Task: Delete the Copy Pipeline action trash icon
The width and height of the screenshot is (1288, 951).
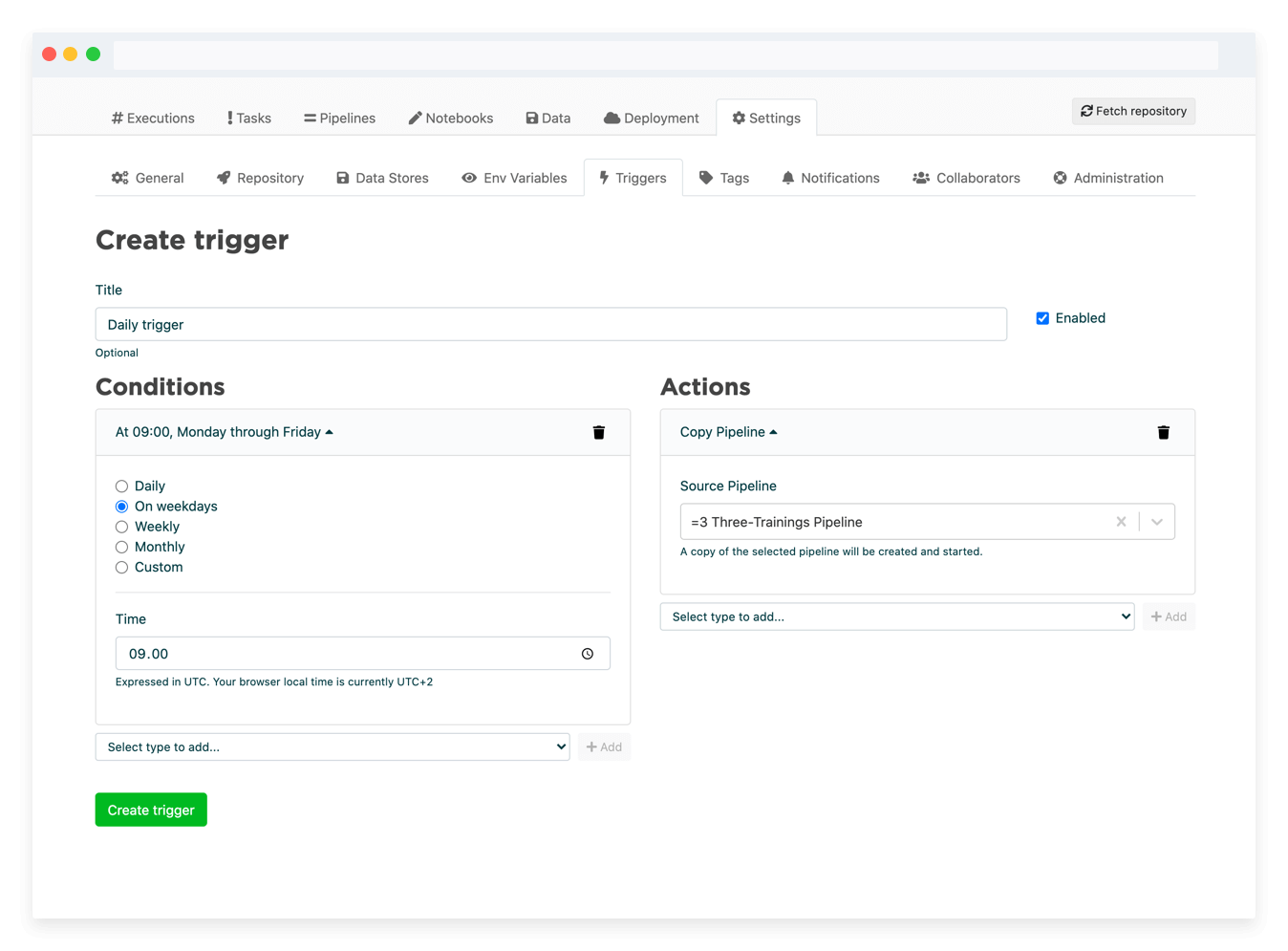Action: pyautogui.click(x=1164, y=432)
